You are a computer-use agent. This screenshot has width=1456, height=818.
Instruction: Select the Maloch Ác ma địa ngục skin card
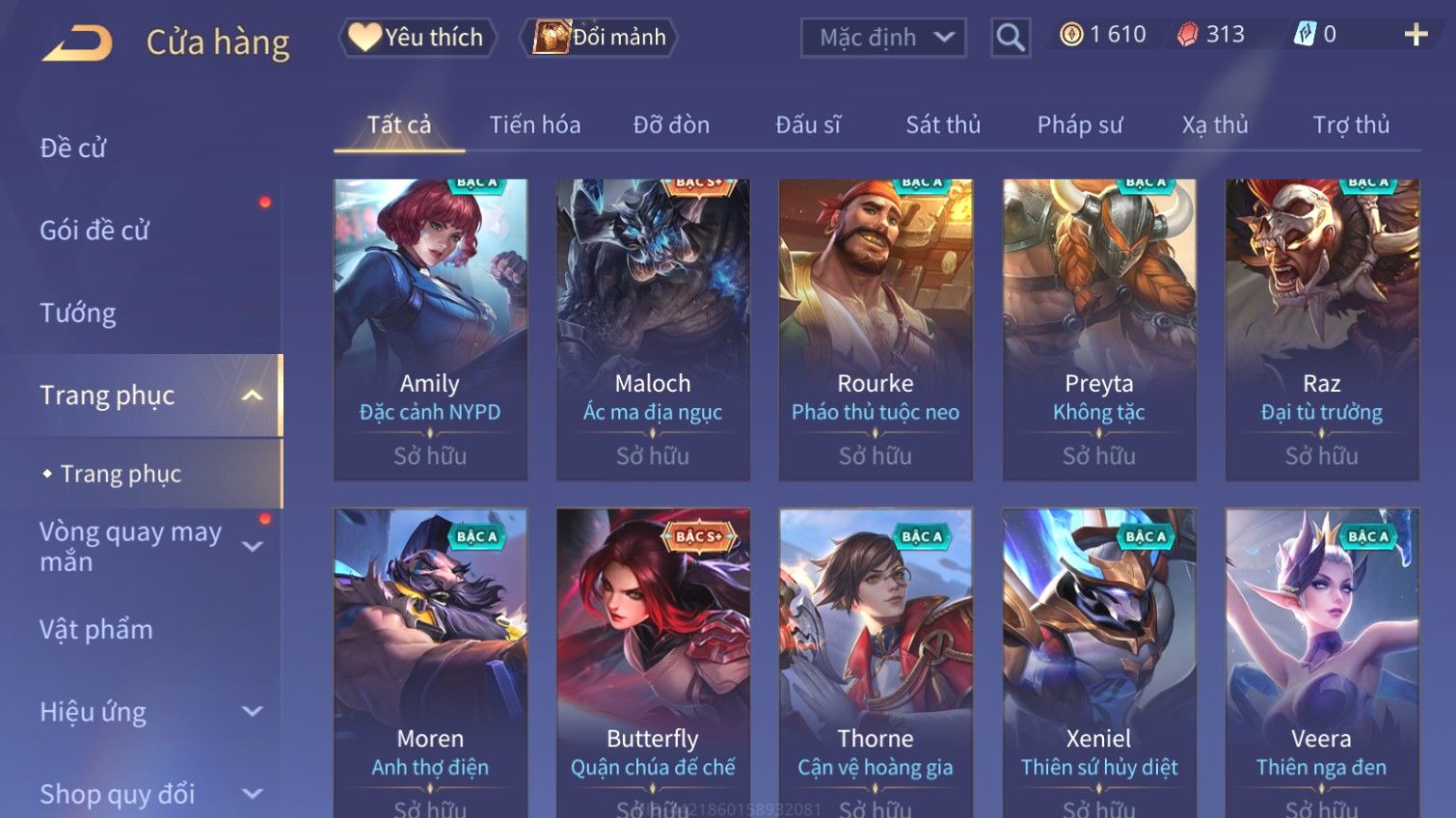pos(653,330)
